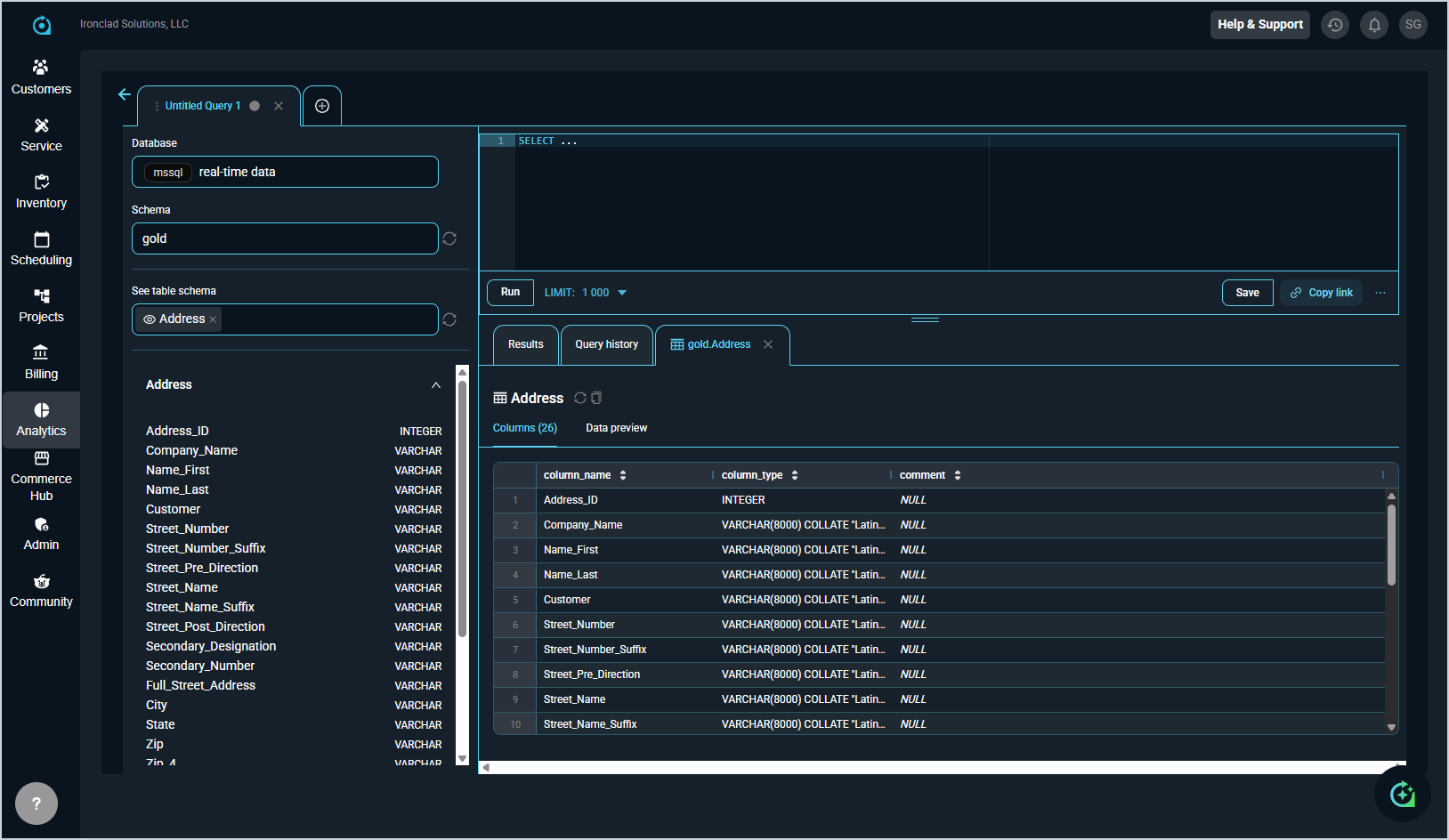This screenshot has width=1449, height=840.
Task: Collapse the Address table column list
Action: click(436, 385)
